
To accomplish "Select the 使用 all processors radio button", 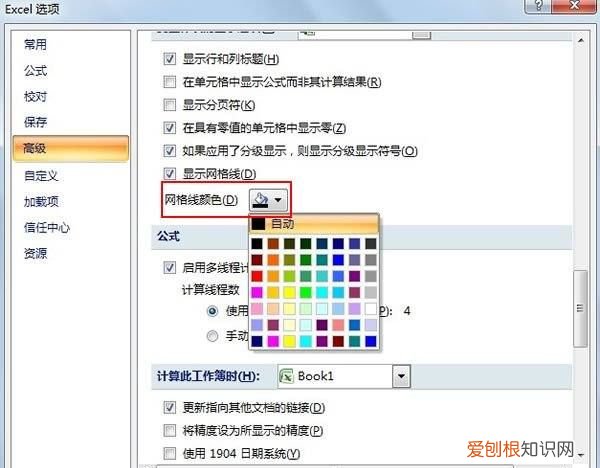I will [x=212, y=311].
